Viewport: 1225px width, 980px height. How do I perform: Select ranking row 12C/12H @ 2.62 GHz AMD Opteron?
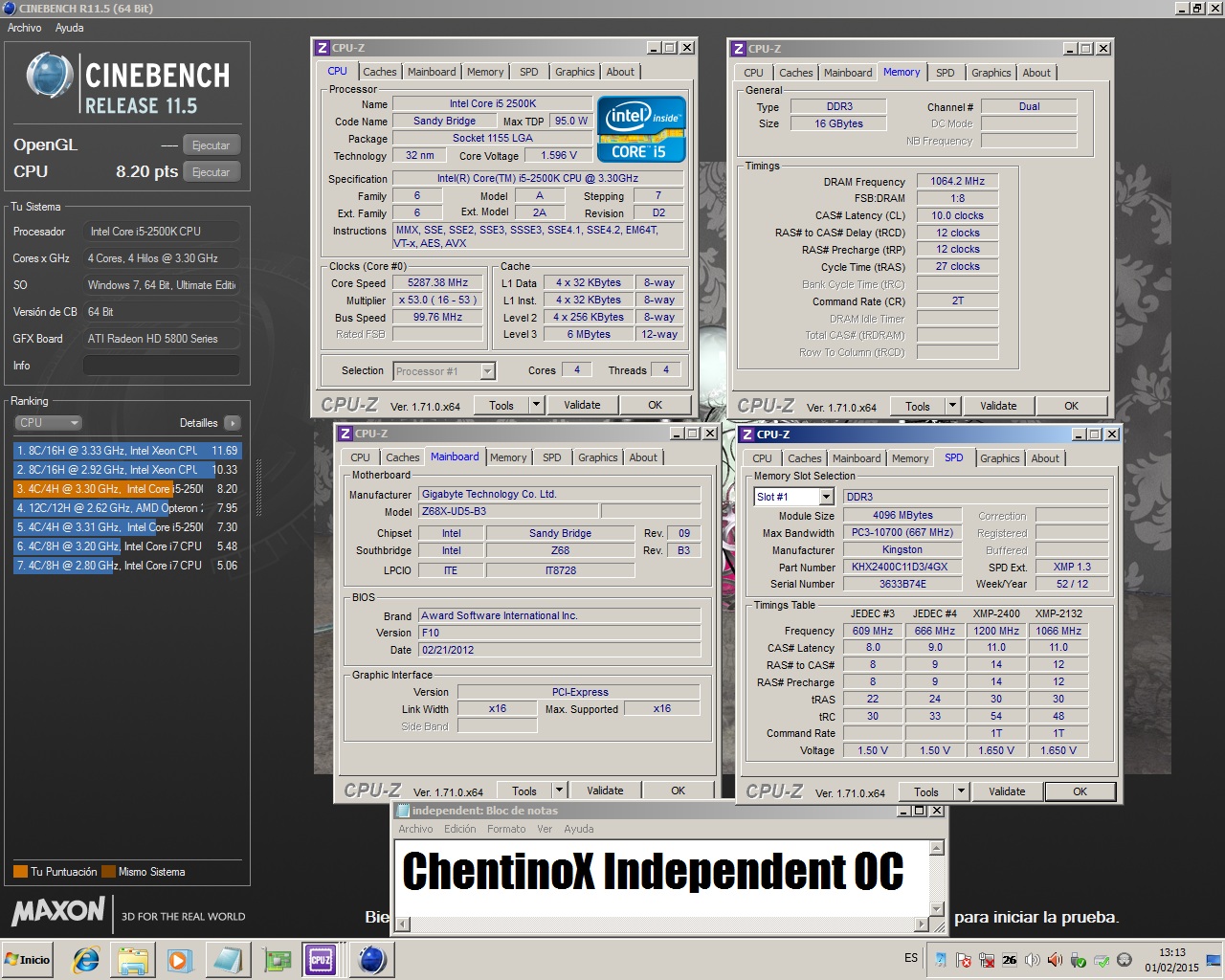[x=127, y=508]
